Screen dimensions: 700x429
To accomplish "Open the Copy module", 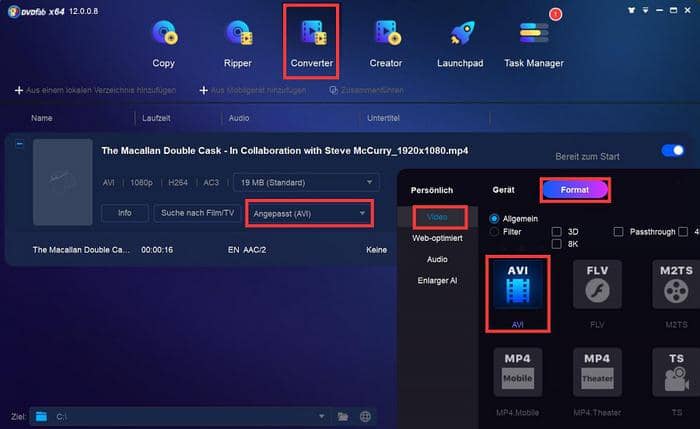I will 164,44.
